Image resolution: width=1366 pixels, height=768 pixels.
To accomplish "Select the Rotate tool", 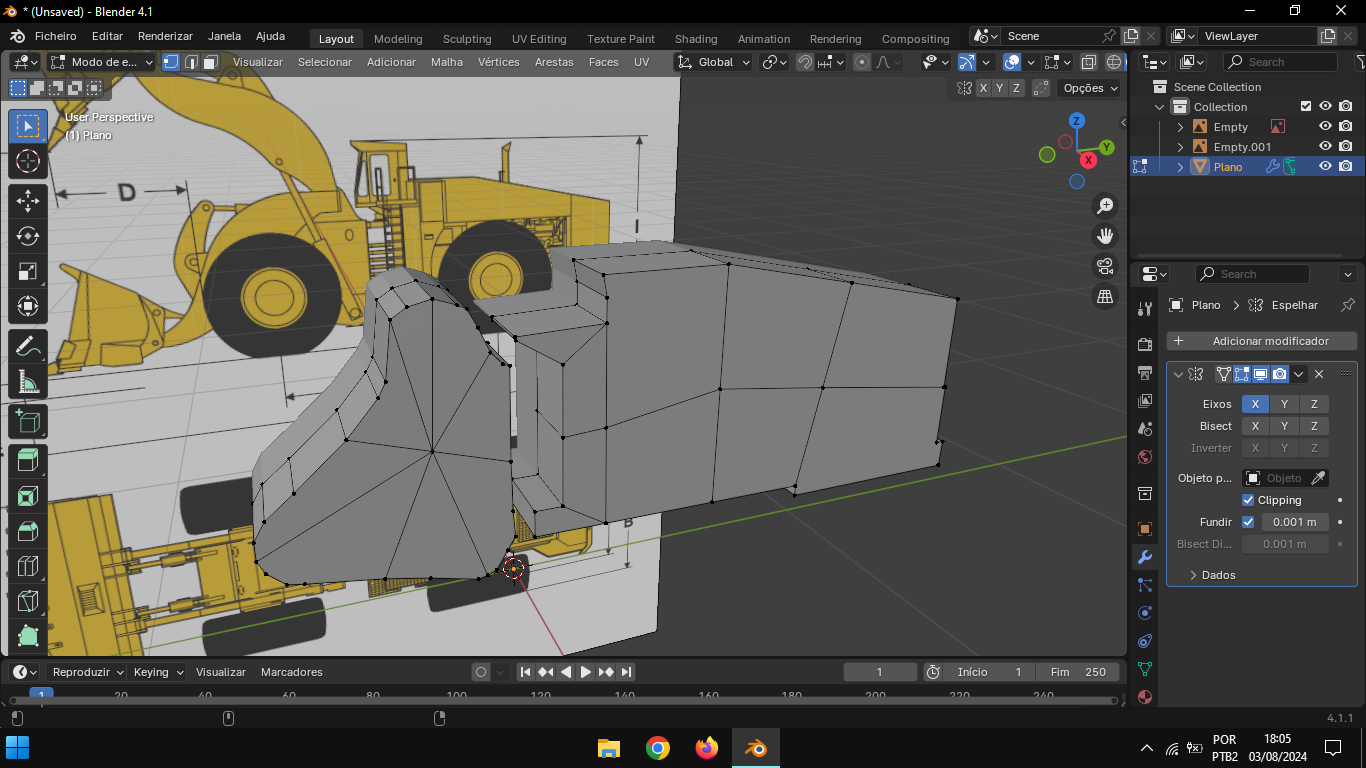I will tap(28, 236).
